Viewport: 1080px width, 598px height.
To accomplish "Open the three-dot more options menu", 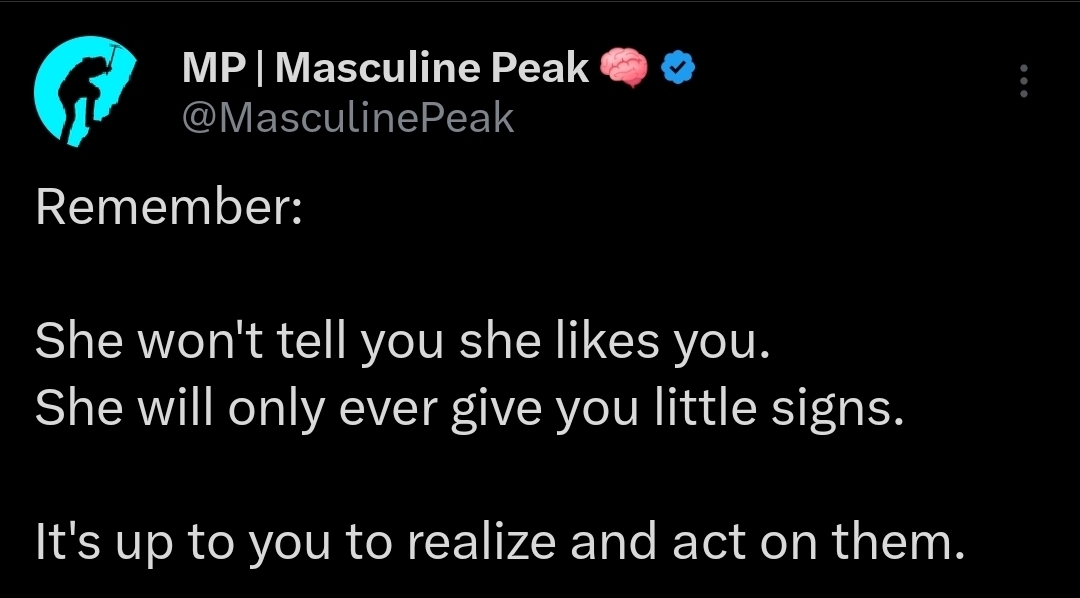I will pyautogui.click(x=1024, y=81).
